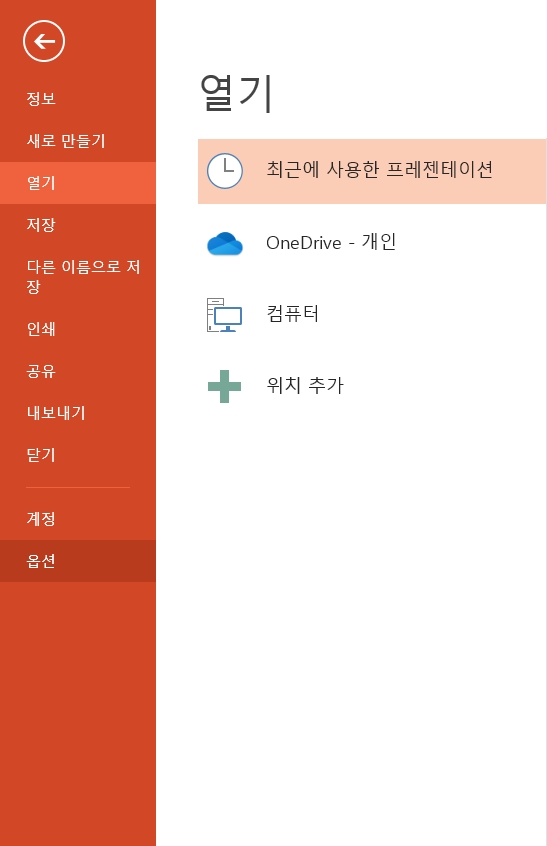The height and width of the screenshot is (846, 547).
Task: Click 위치 추가 label
Action: (x=305, y=386)
